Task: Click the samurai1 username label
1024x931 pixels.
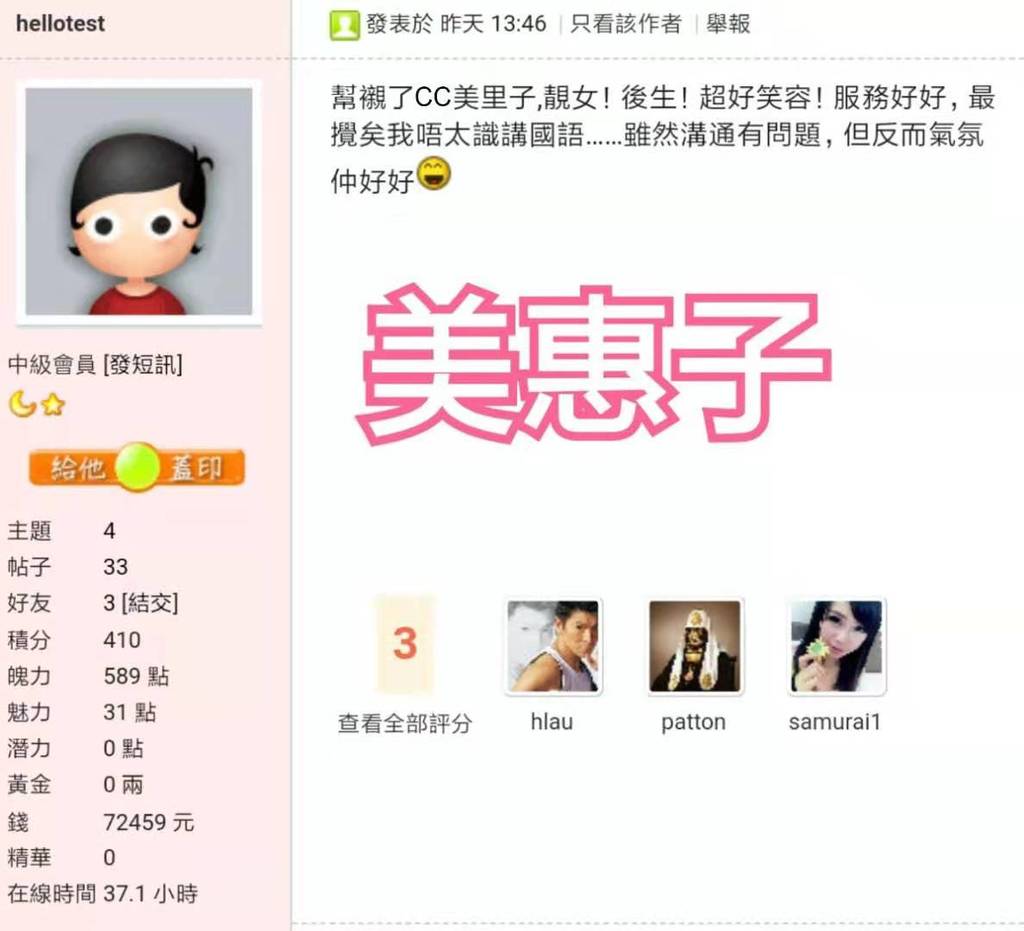Action: [x=835, y=722]
